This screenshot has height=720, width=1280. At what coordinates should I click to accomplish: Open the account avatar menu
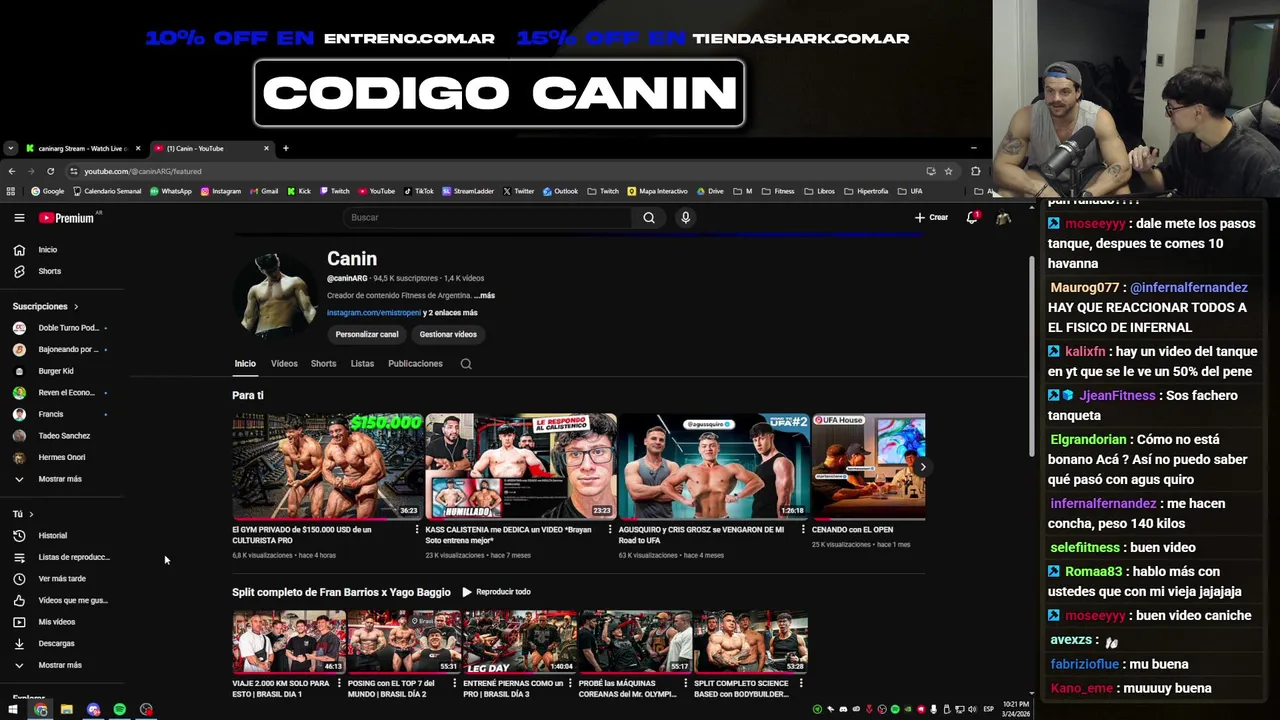pos(1003,217)
